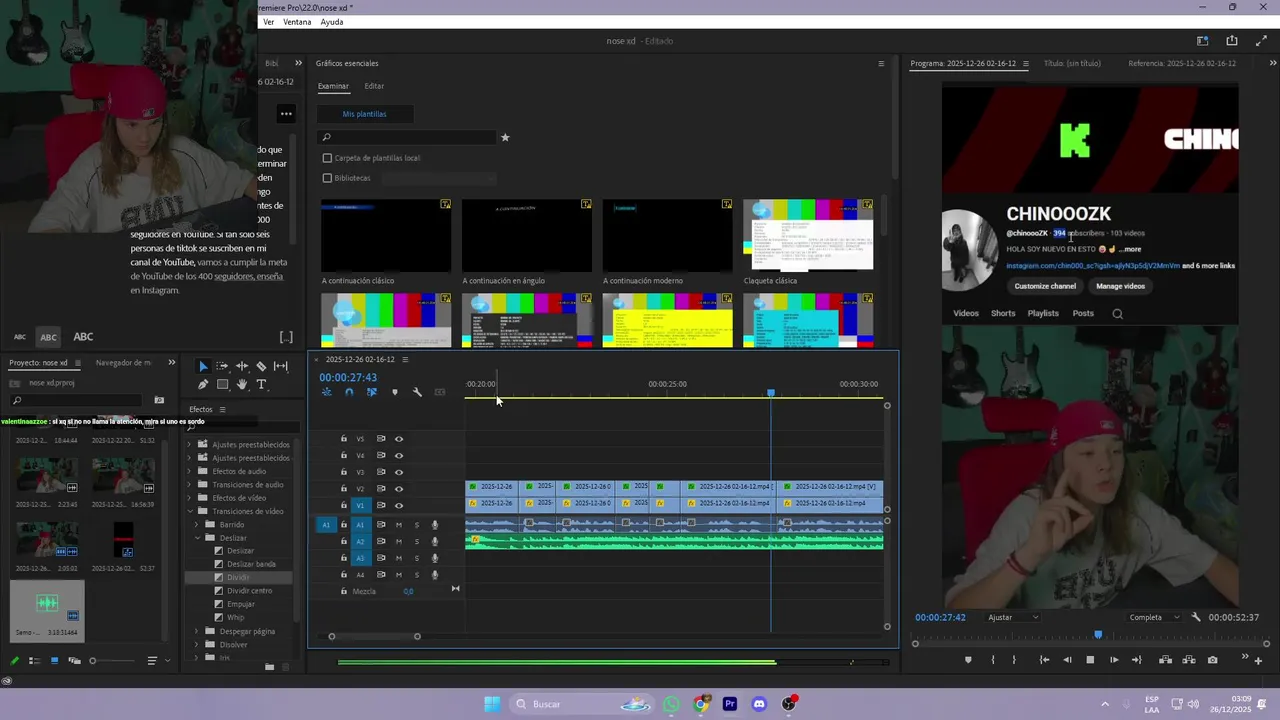1280x720 pixels.
Task: Click Program monitor playhead marker
Action: [1098, 635]
